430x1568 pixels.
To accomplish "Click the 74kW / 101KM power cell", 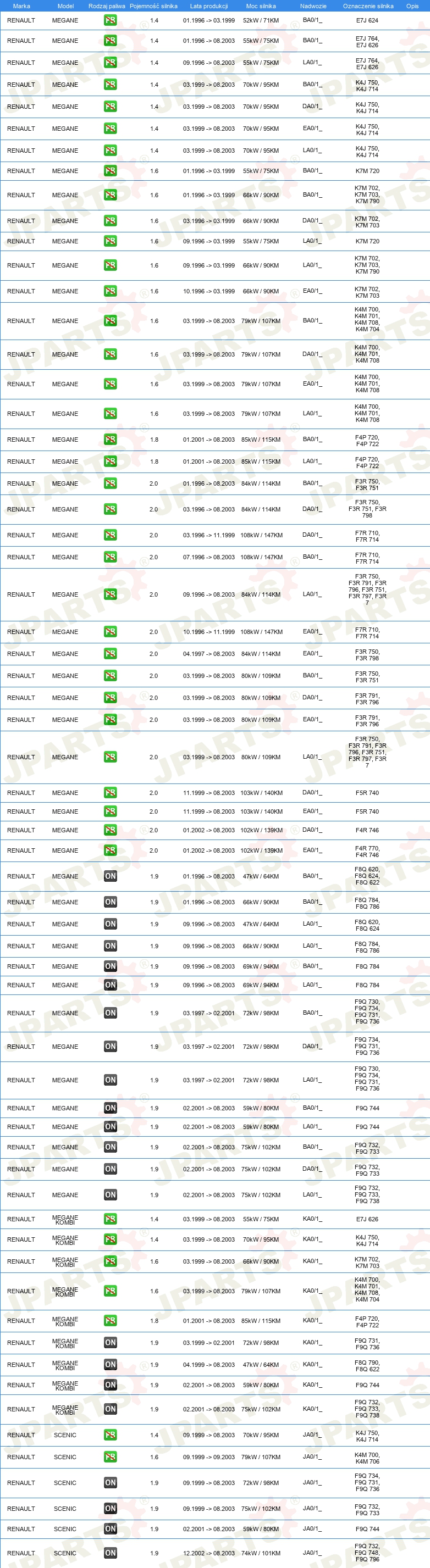I will 261,1553.
